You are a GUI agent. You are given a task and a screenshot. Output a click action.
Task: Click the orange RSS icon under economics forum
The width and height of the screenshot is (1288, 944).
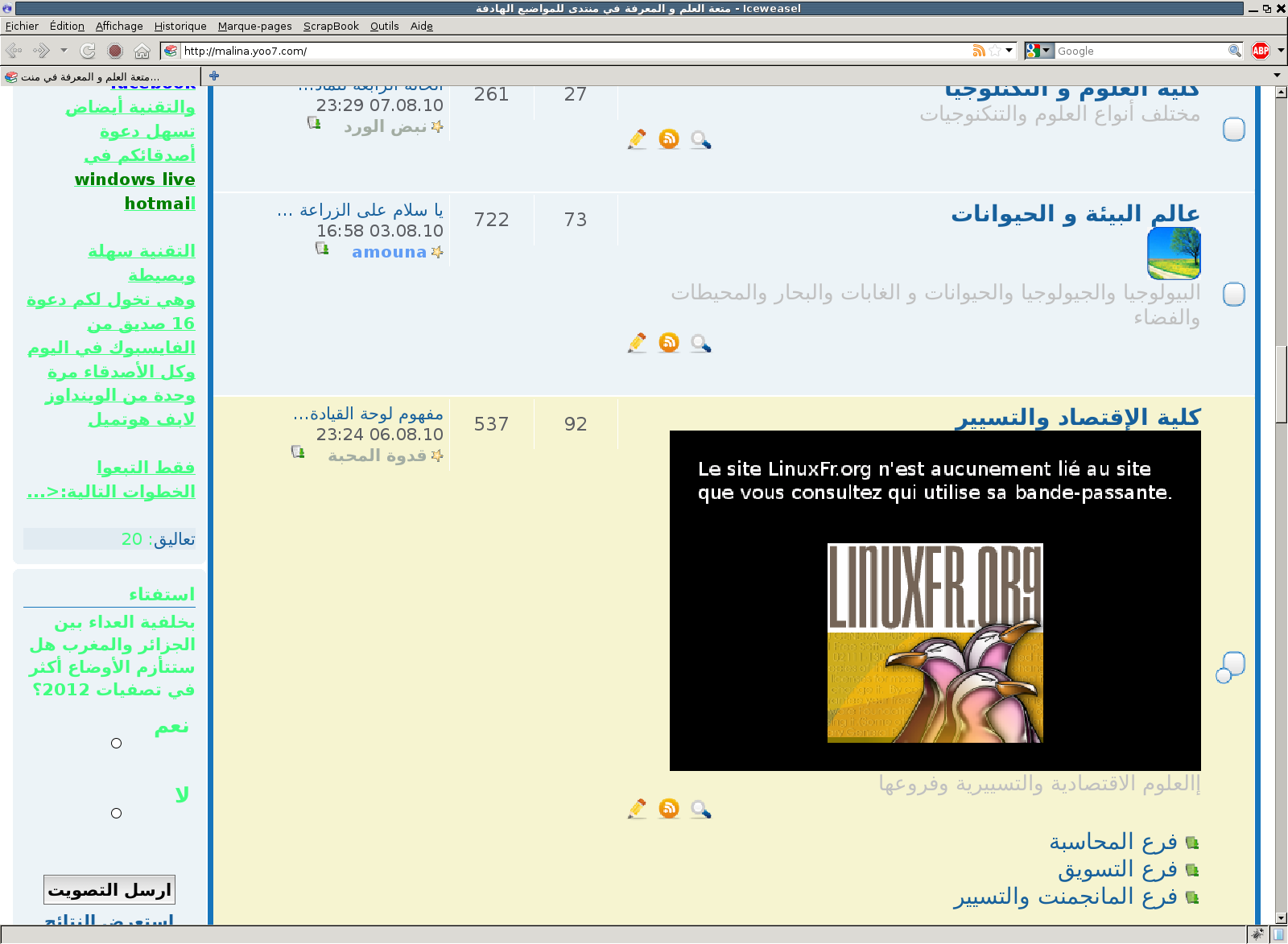coord(668,808)
